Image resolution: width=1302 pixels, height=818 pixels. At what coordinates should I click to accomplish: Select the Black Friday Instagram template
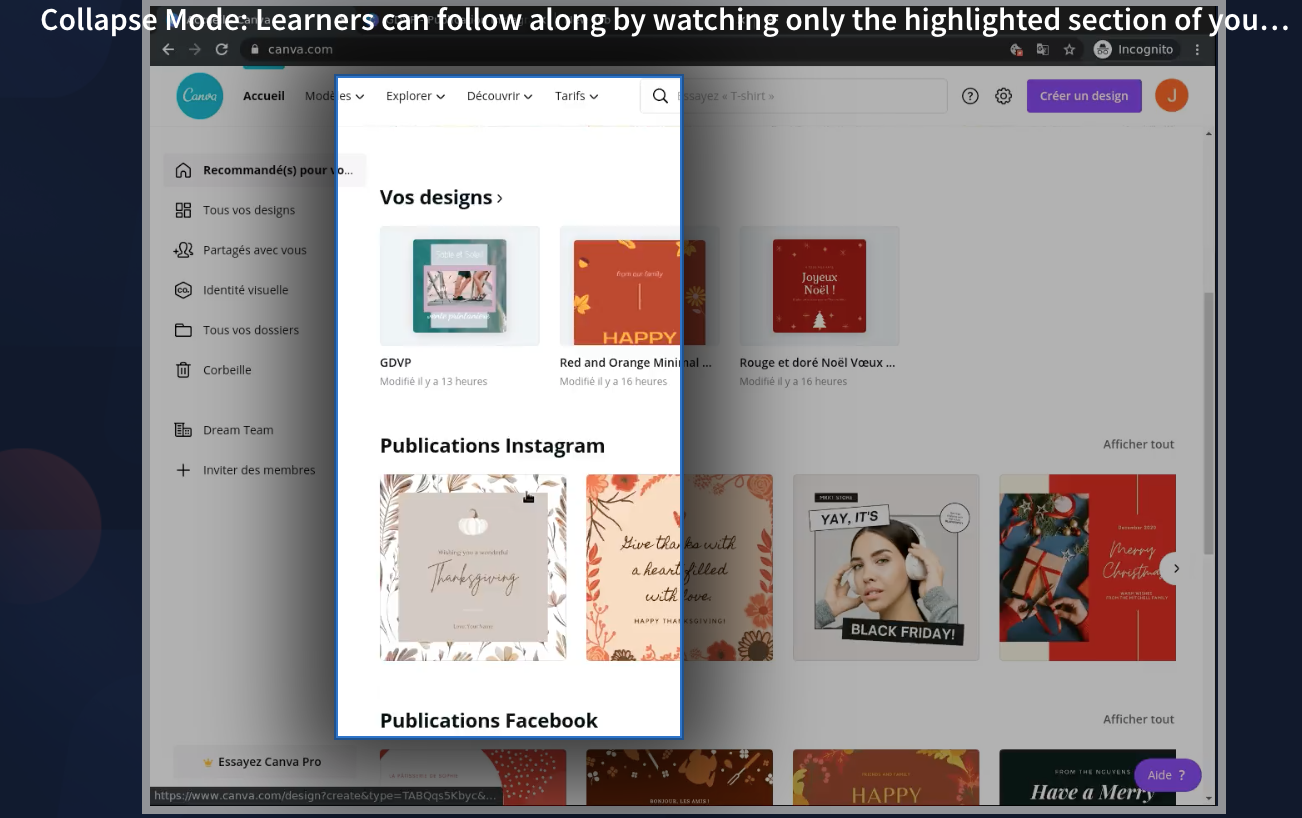[886, 567]
